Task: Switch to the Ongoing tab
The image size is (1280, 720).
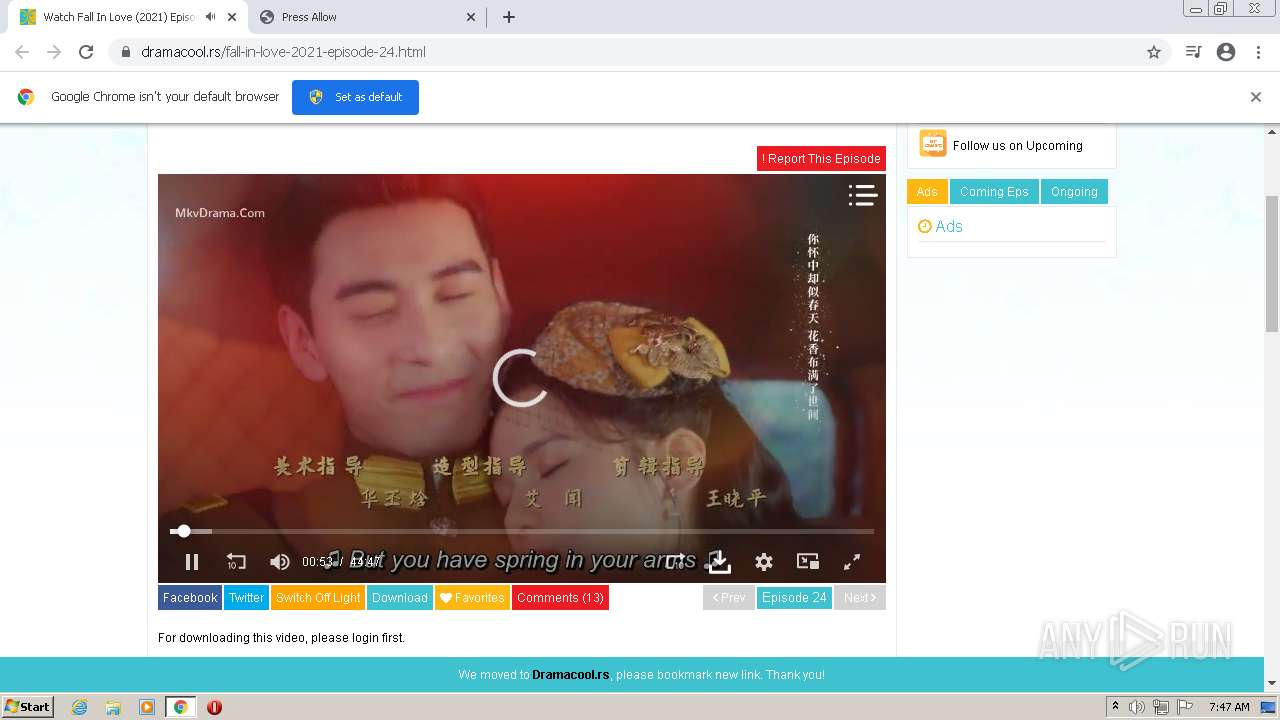Action: coord(1074,192)
